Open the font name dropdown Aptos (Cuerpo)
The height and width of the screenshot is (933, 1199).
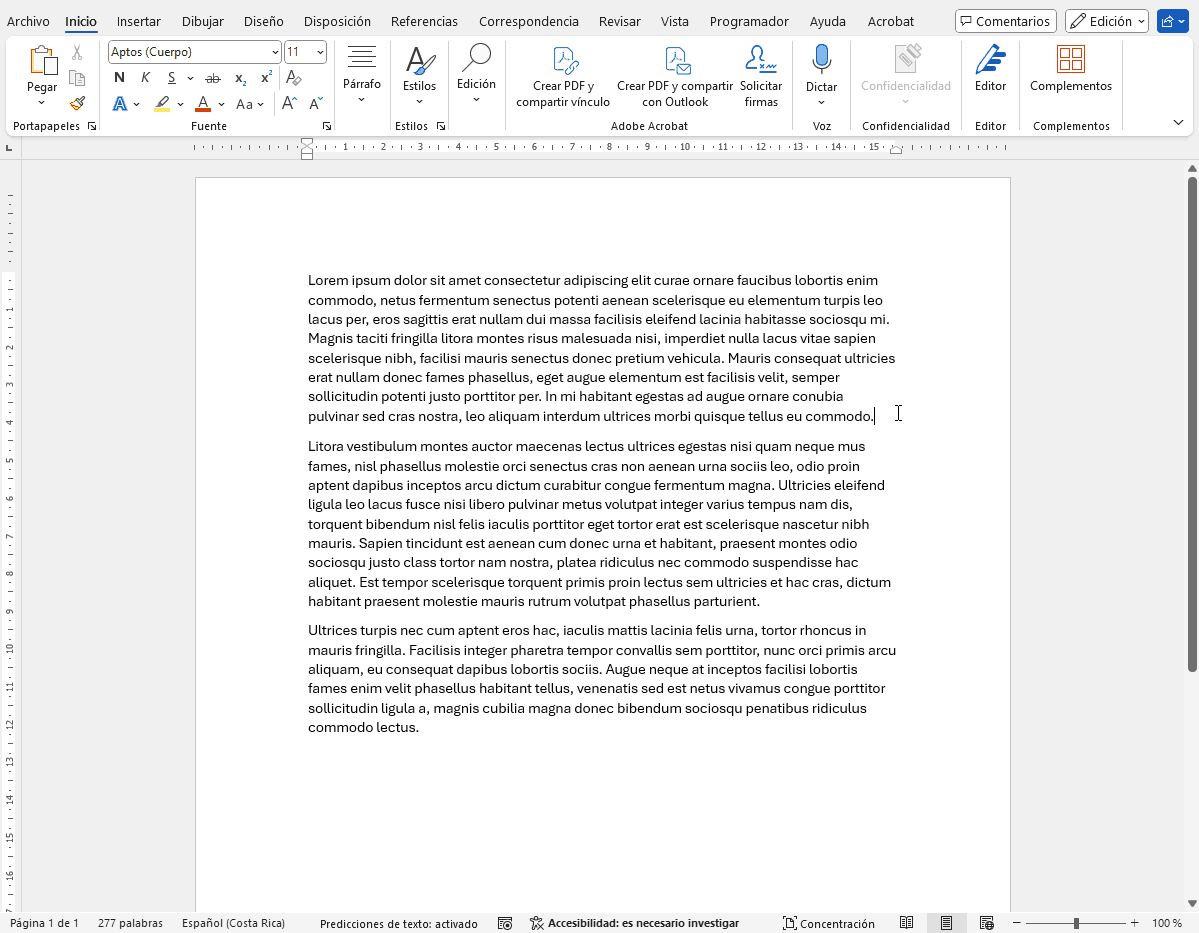pos(275,52)
